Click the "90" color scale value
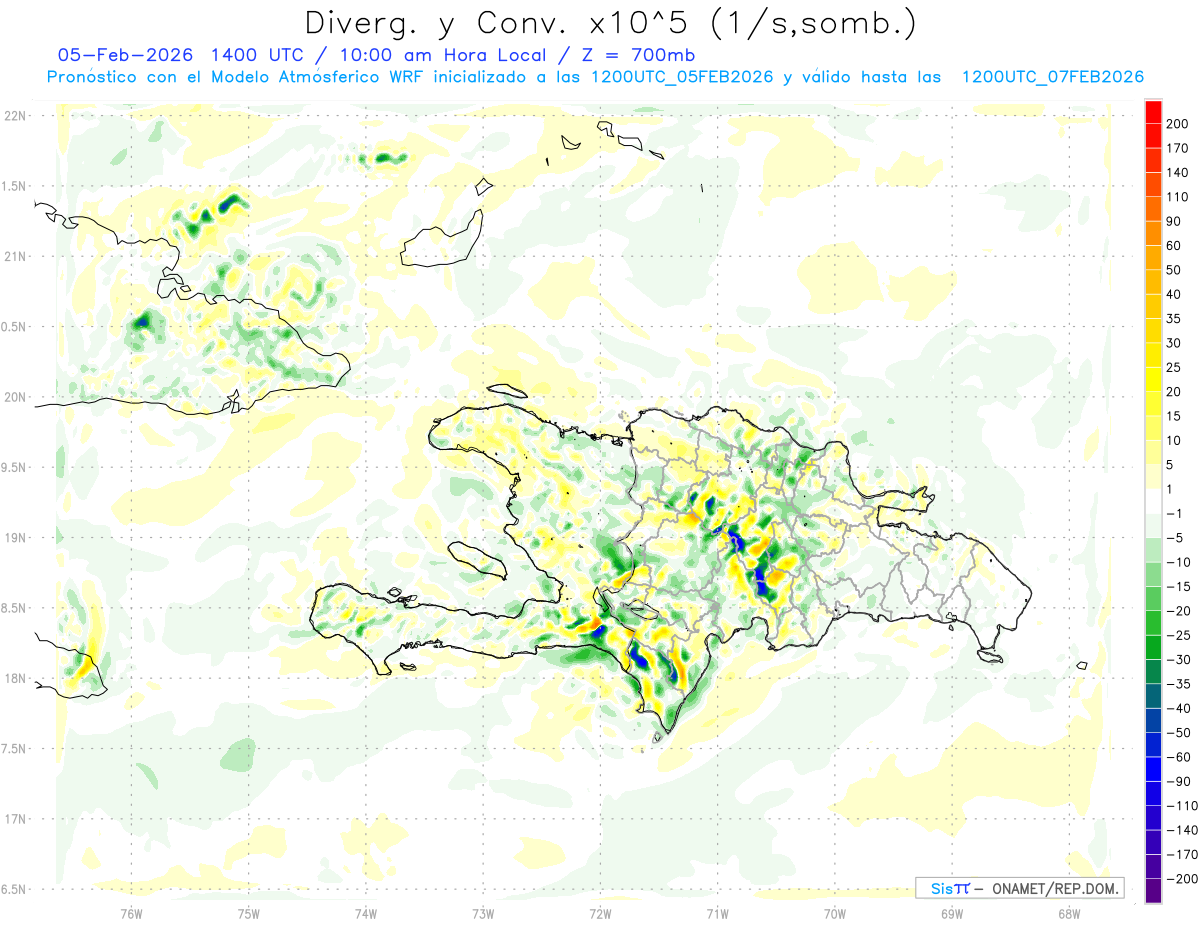Viewport: 1200px width, 927px height. pos(1174,221)
